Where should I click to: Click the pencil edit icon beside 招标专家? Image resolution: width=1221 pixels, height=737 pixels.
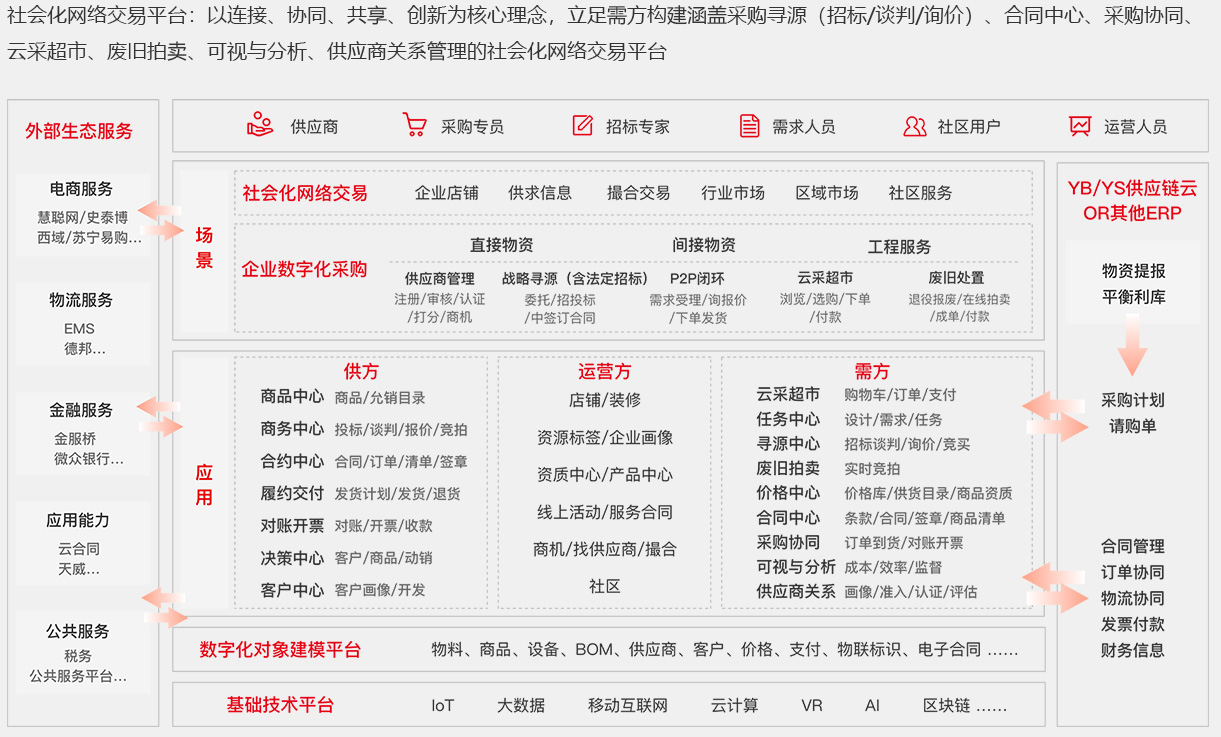pyautogui.click(x=582, y=125)
